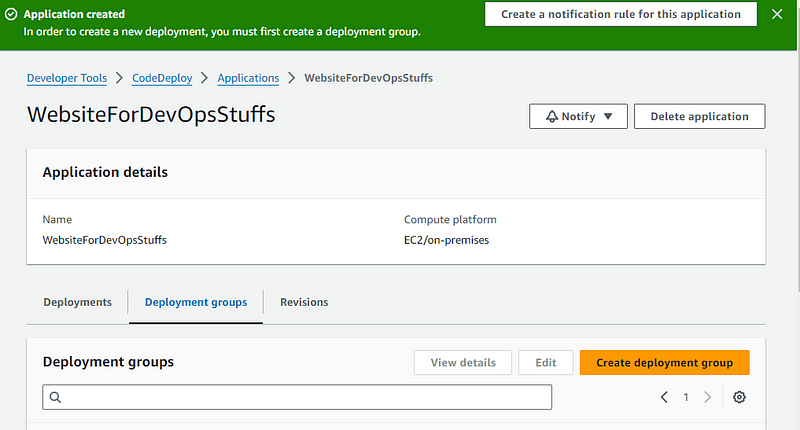This screenshot has height=430, width=800.
Task: Click Delete application button
Action: click(x=699, y=116)
